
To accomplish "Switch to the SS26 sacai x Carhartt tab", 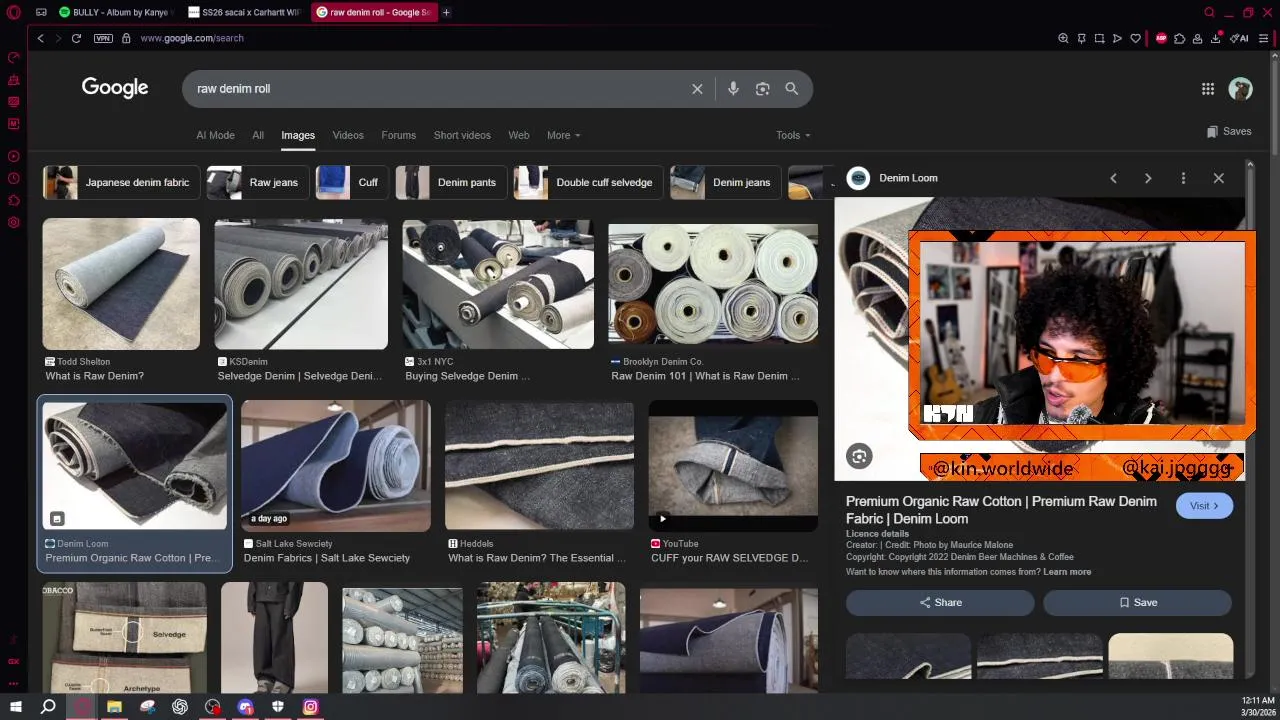I will [x=247, y=12].
